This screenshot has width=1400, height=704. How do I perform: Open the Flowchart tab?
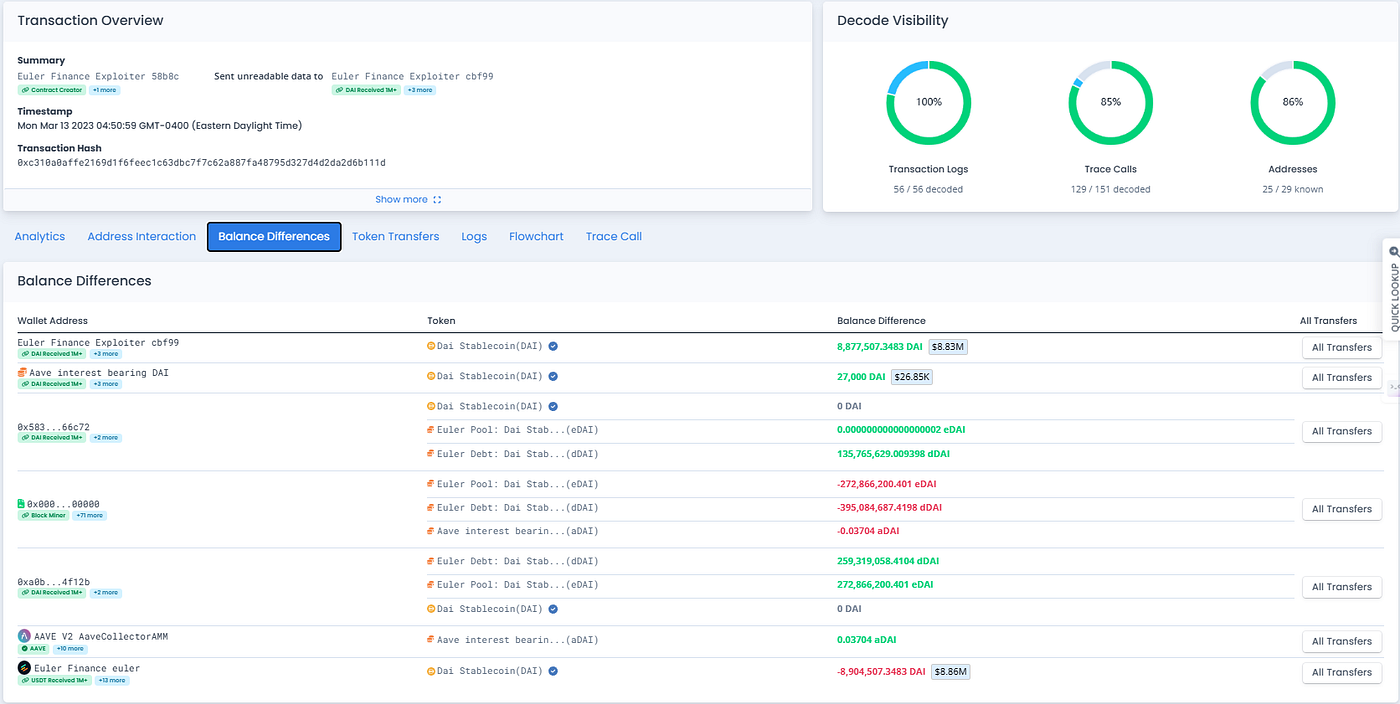pos(536,237)
